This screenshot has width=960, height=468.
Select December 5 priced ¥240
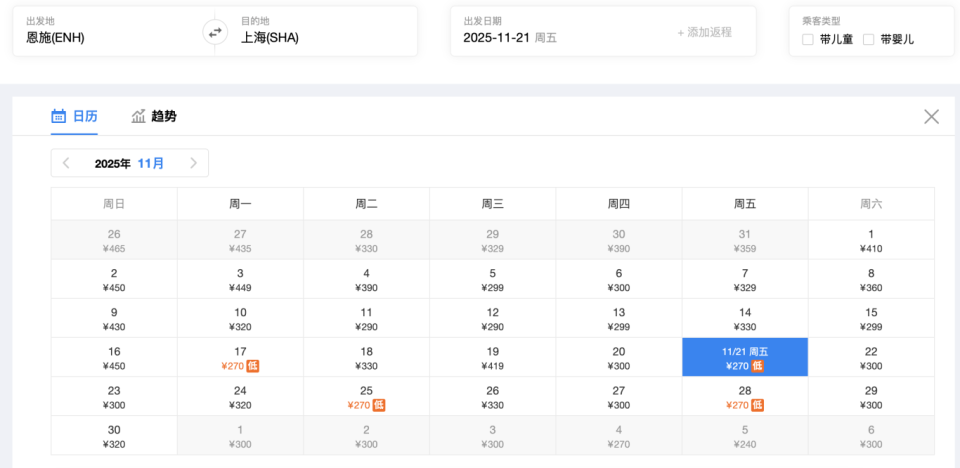(x=745, y=435)
